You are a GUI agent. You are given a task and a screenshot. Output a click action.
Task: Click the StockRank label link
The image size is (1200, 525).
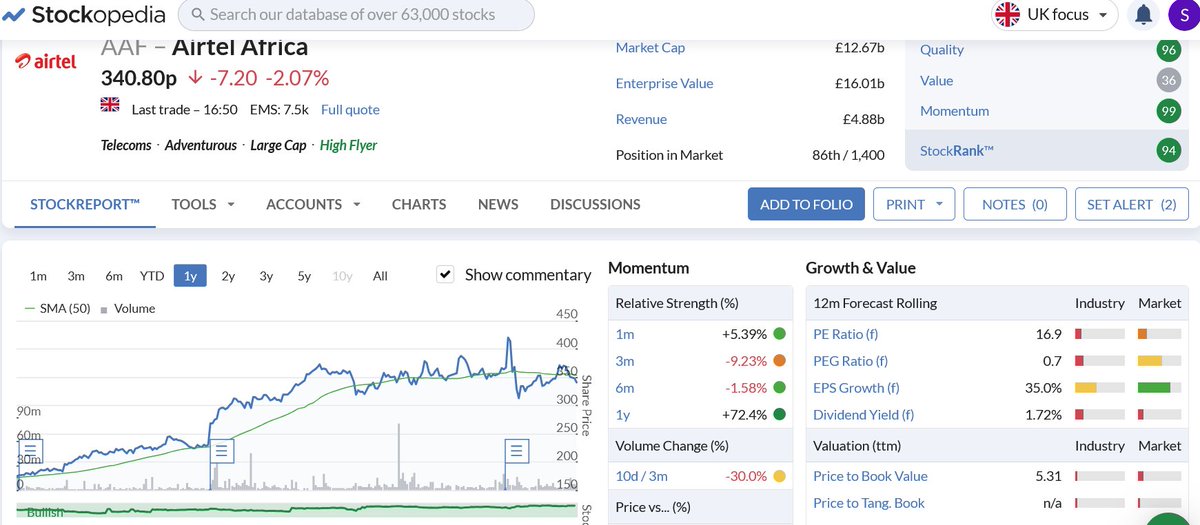tap(957, 152)
